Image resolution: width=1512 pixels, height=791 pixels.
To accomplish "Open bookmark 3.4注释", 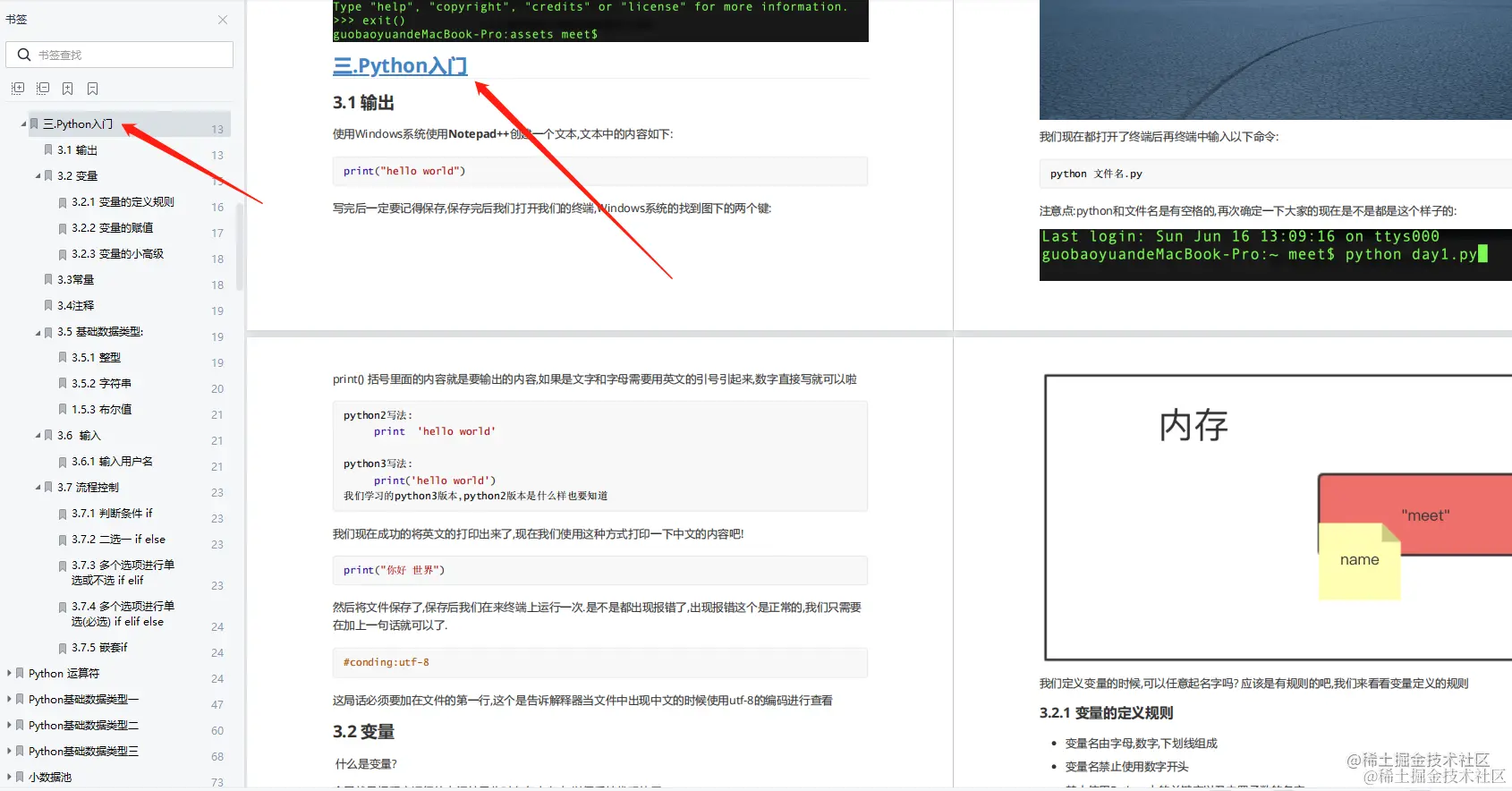I will [x=75, y=306].
